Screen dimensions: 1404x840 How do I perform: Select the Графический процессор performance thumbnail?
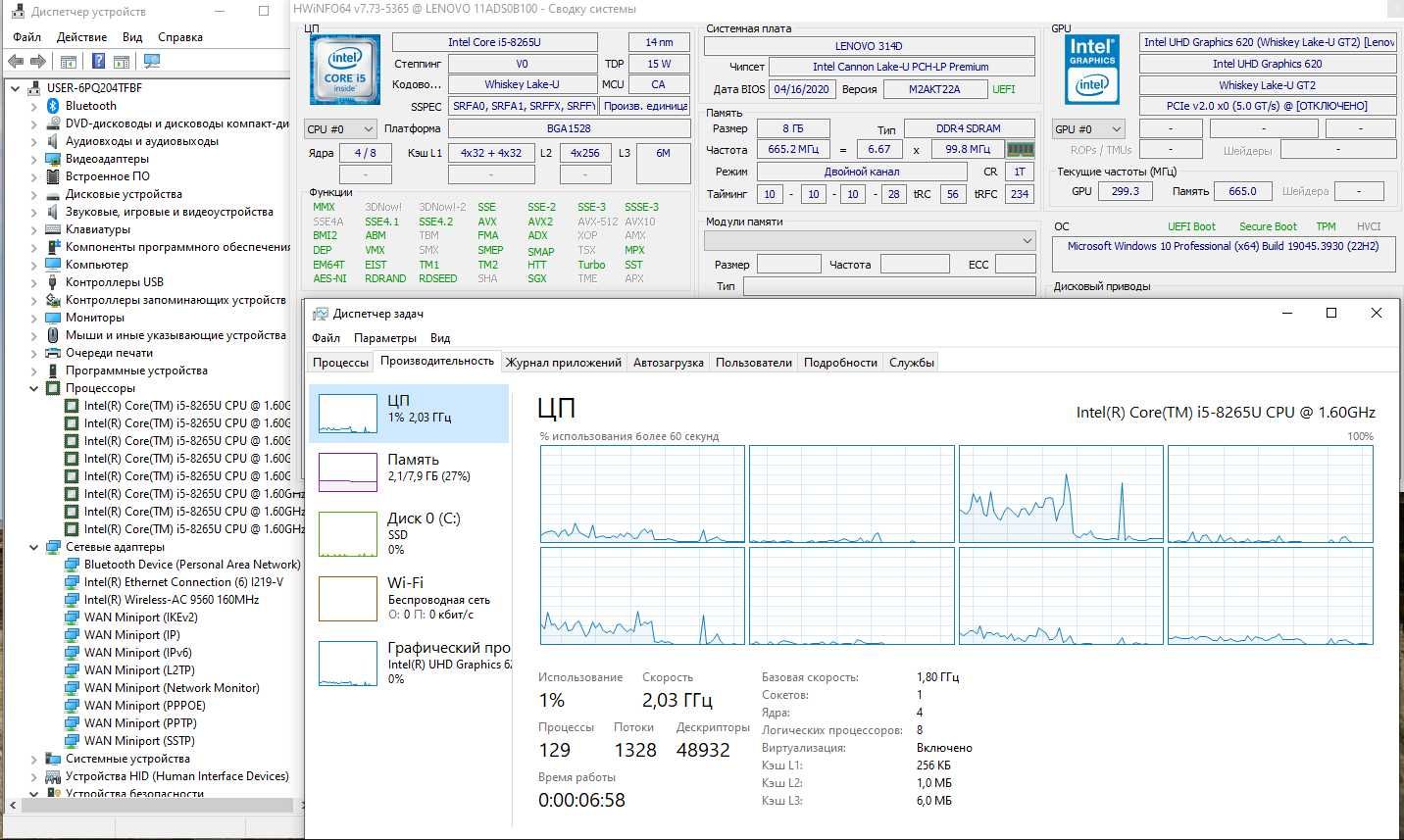[x=347, y=664]
